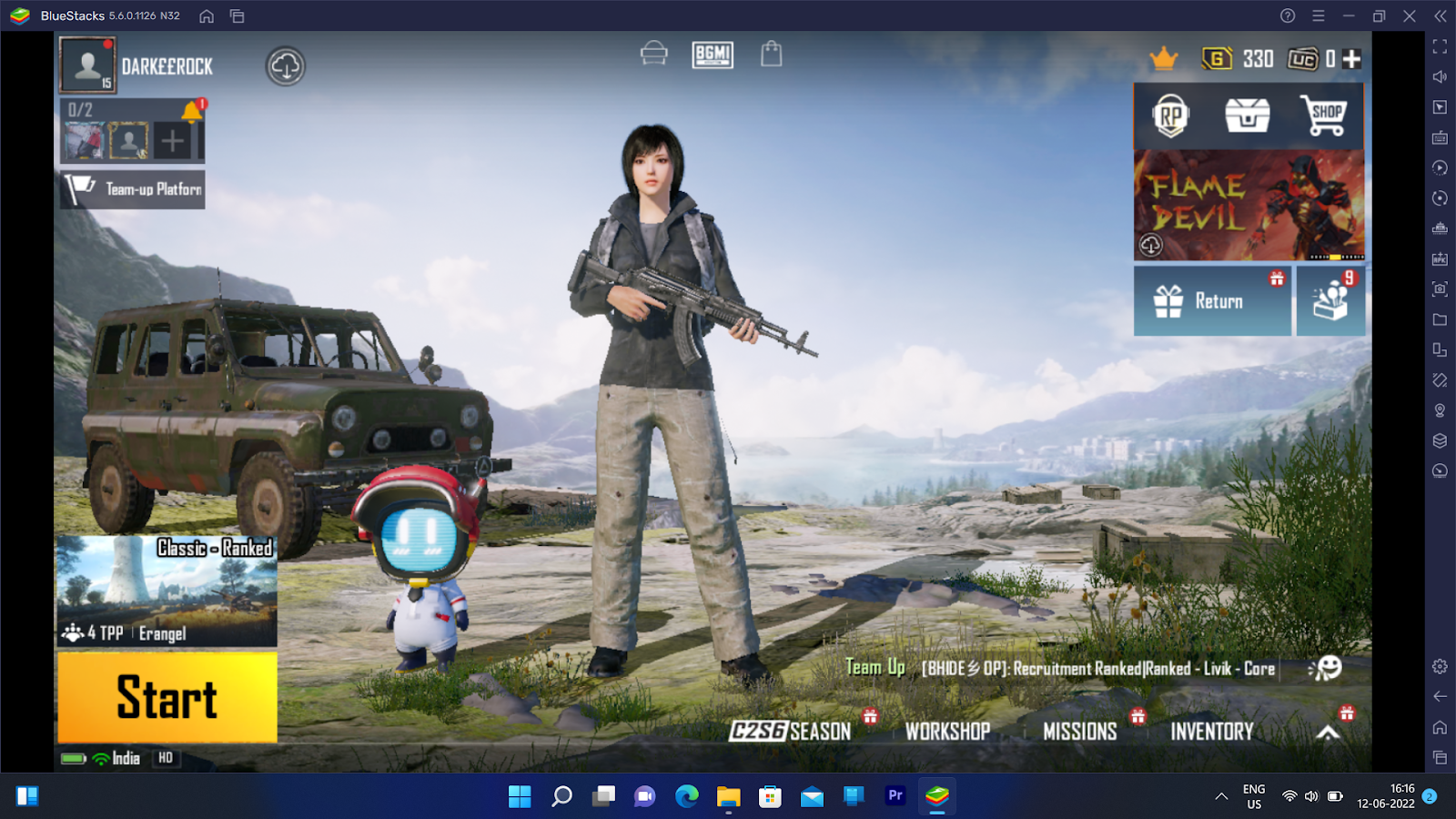Click the Team Up recruitment chat message
Screen dimensions: 1456x819
1060,668
